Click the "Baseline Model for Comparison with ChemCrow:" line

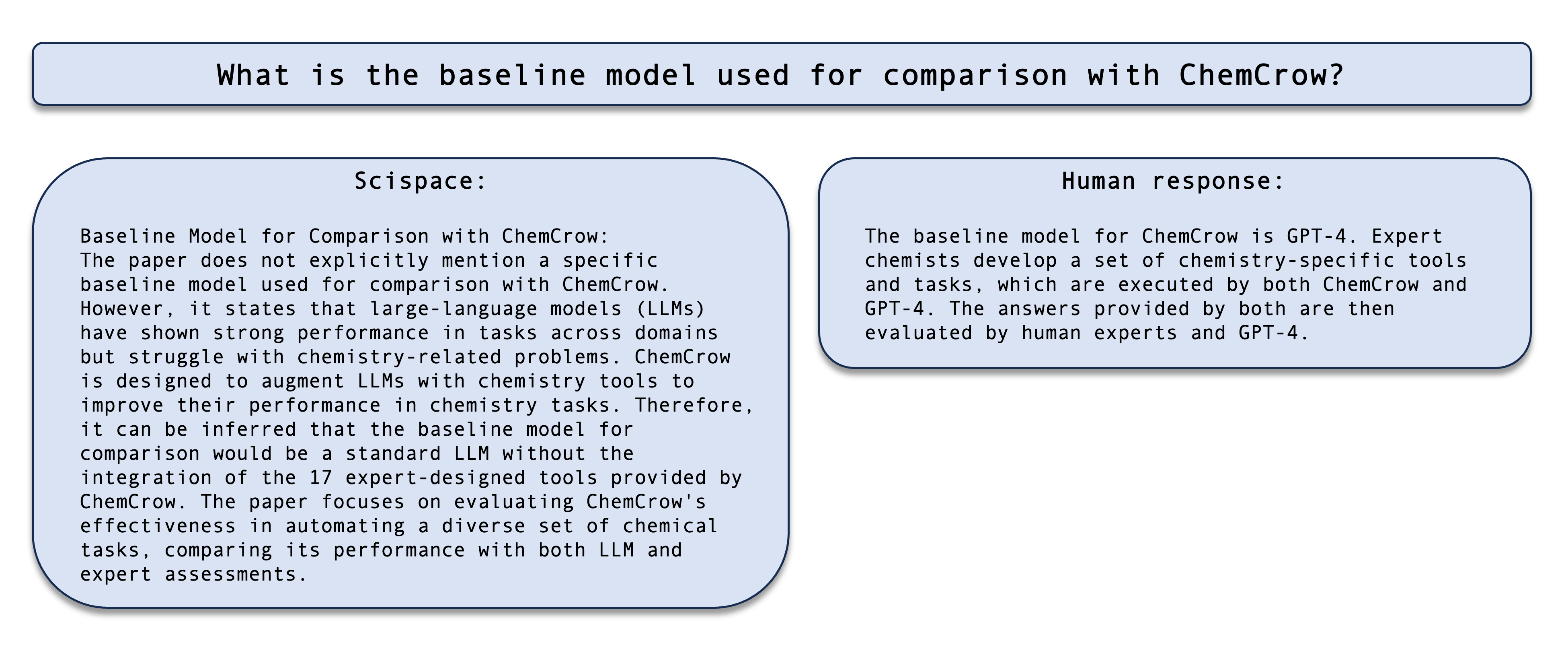(x=345, y=236)
